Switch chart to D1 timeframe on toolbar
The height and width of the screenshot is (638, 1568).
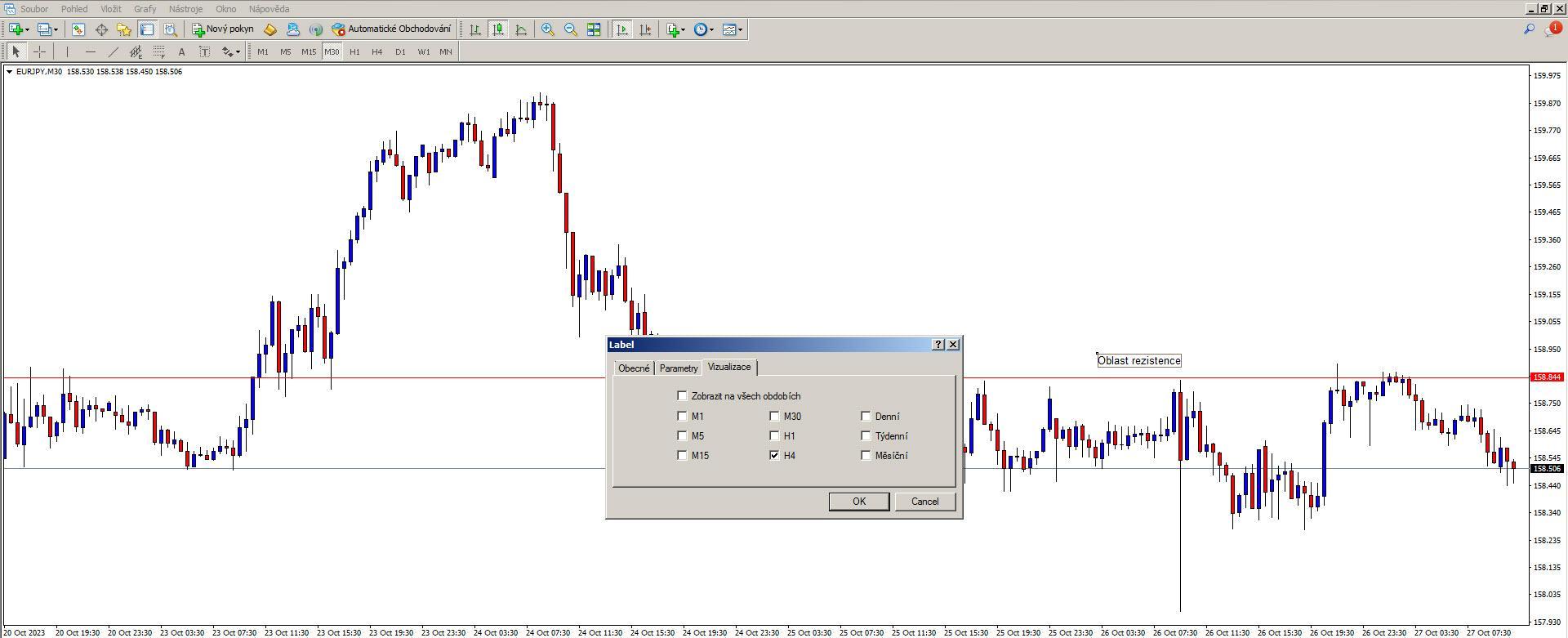pyautogui.click(x=400, y=51)
